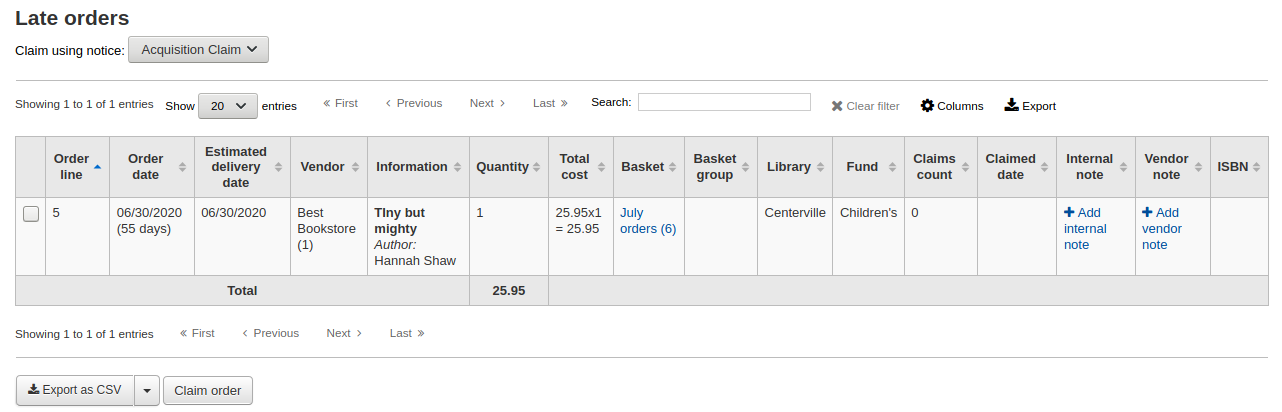Go to Last page in bottom pagination

(407, 333)
